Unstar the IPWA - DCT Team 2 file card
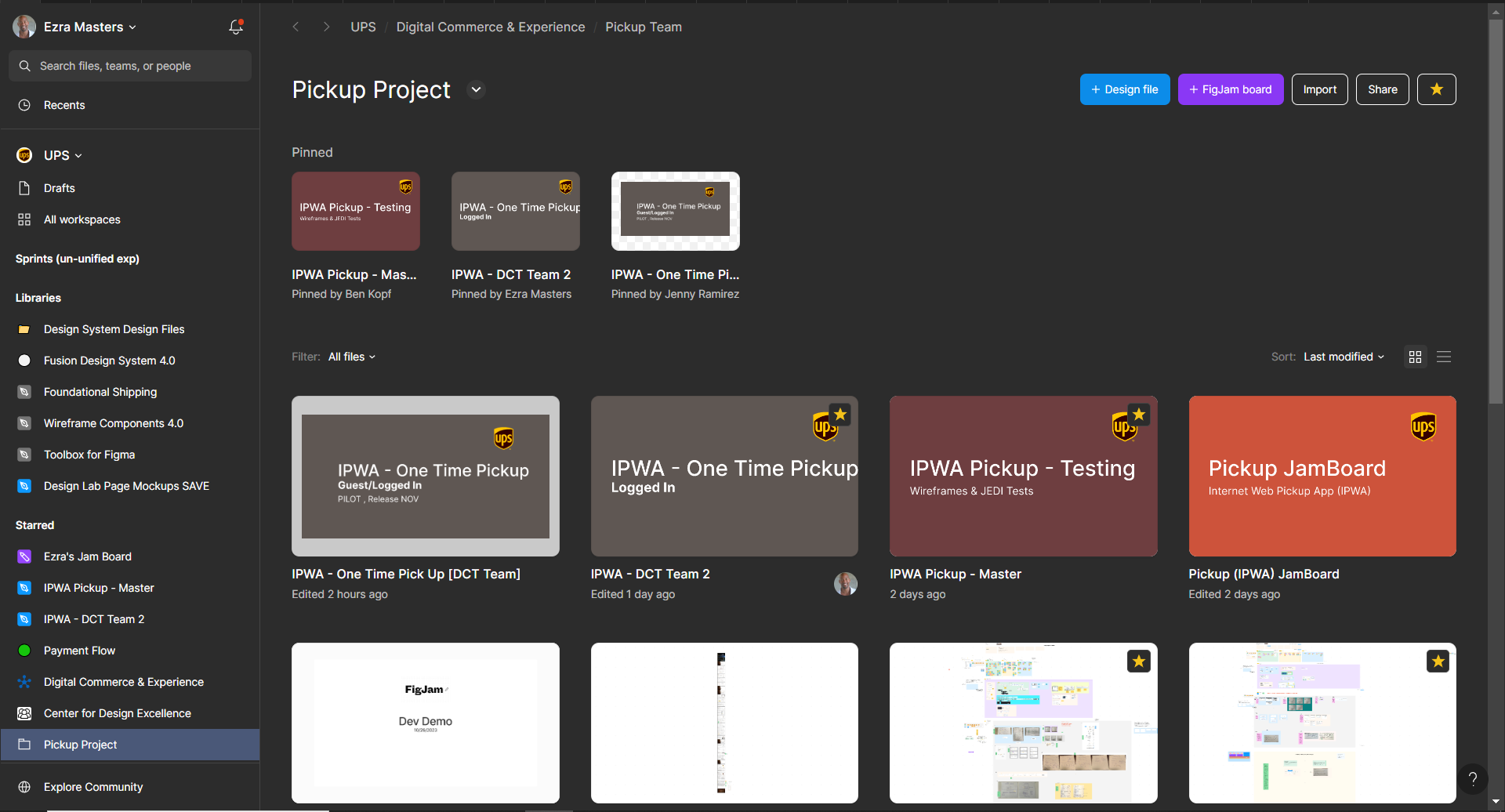Image resolution: width=1505 pixels, height=812 pixels. 840,415
